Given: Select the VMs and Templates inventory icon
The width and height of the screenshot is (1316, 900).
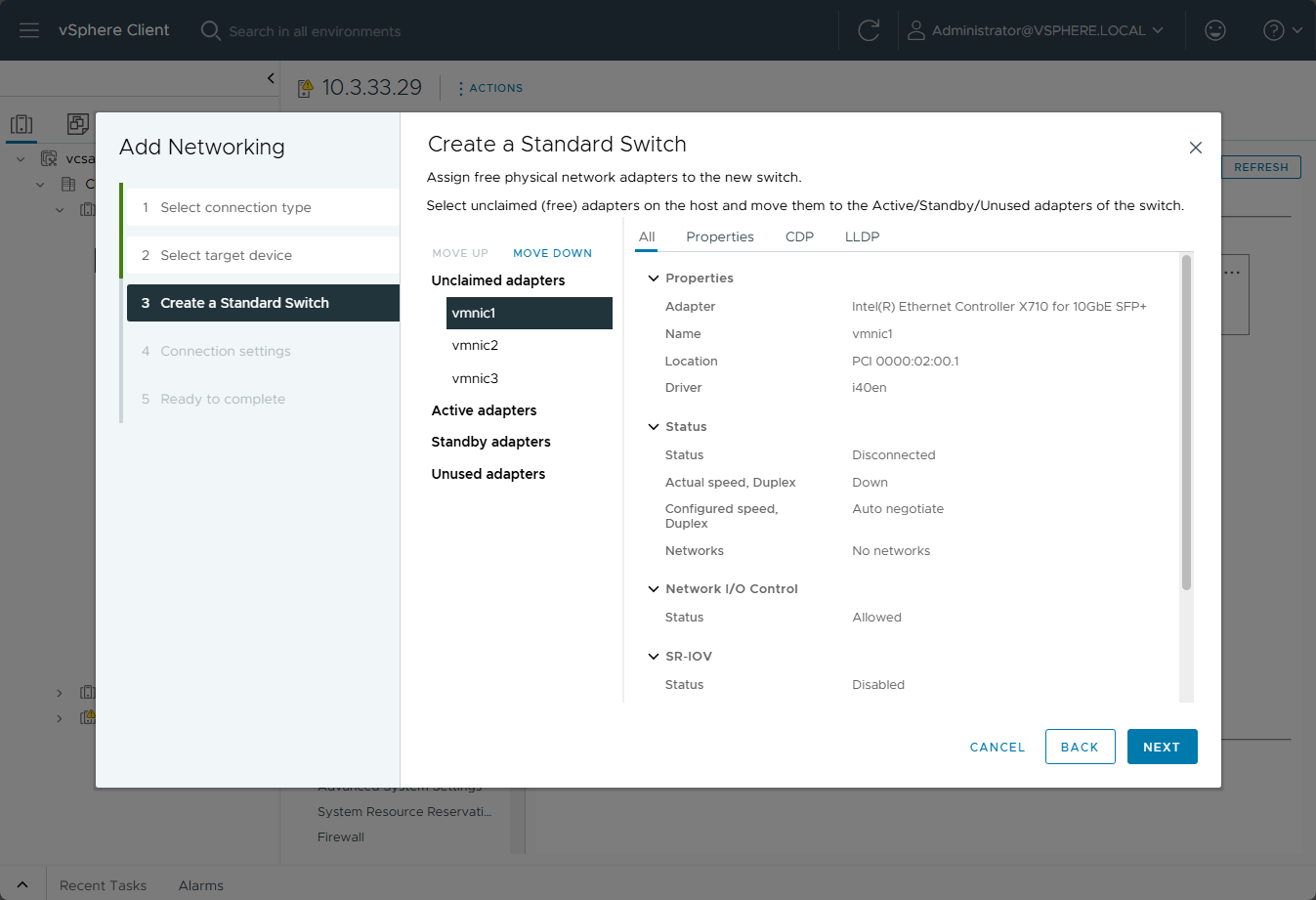Looking at the screenshot, I should [78, 124].
